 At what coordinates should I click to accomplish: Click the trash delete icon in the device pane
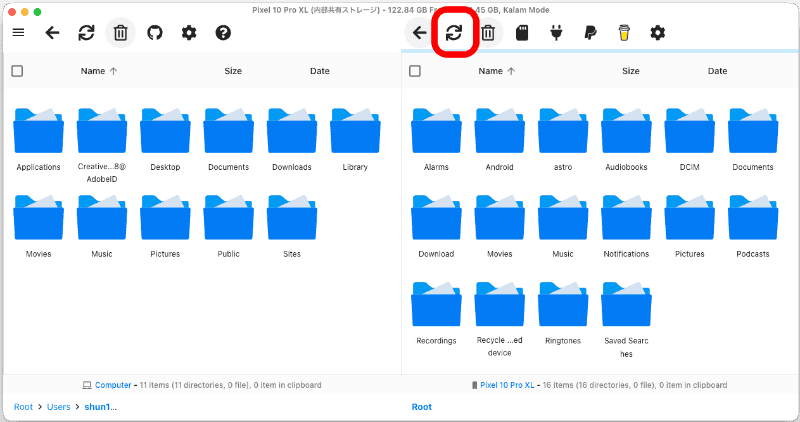click(488, 33)
